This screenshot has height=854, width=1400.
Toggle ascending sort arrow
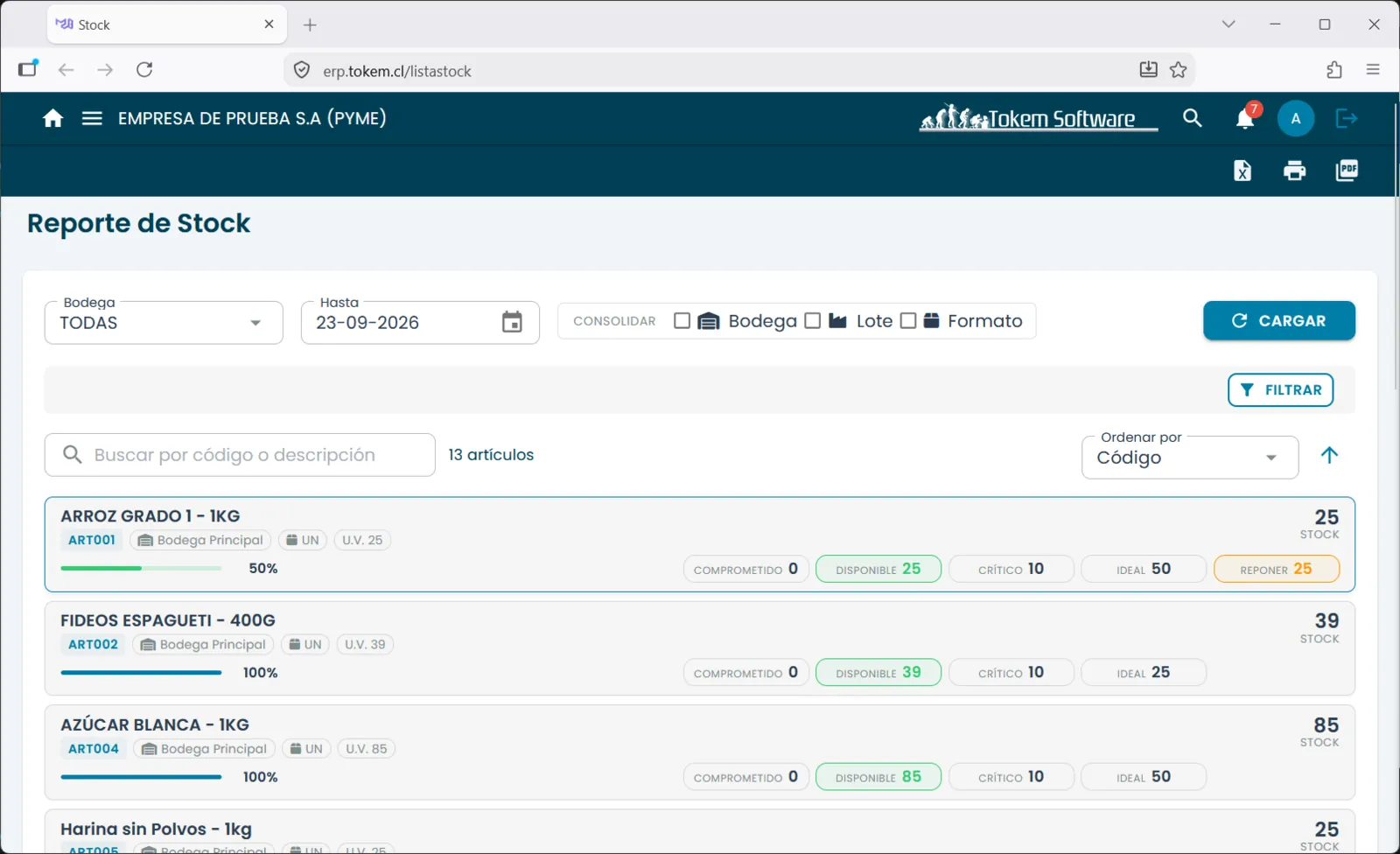[x=1329, y=455]
